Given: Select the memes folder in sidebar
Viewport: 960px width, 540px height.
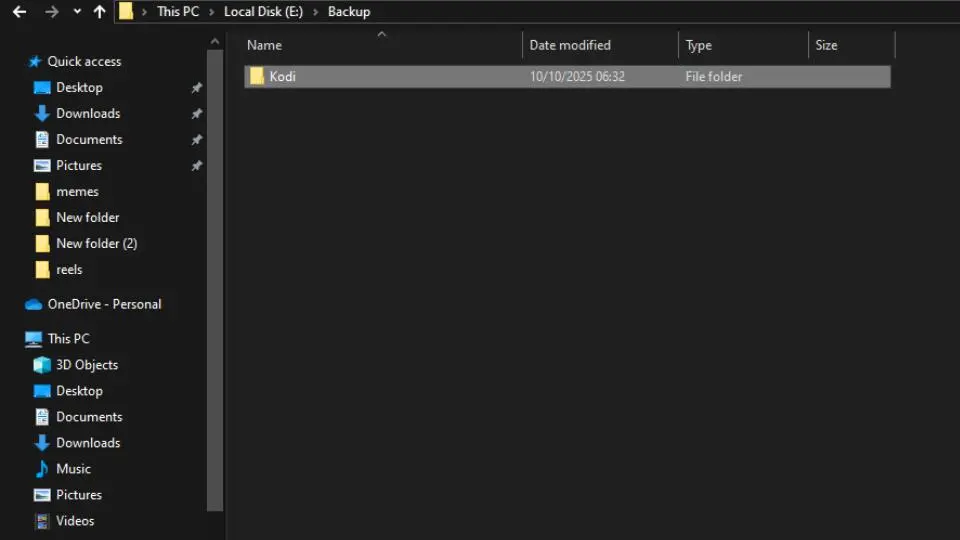Looking at the screenshot, I should pos(77,191).
